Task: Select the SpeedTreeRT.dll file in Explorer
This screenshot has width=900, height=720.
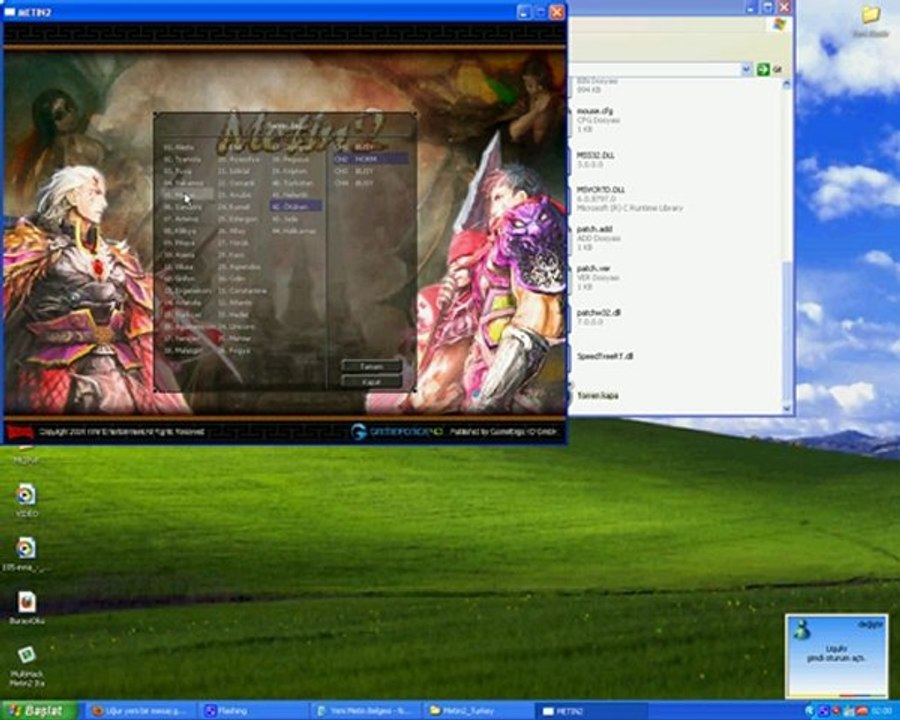Action: point(605,356)
